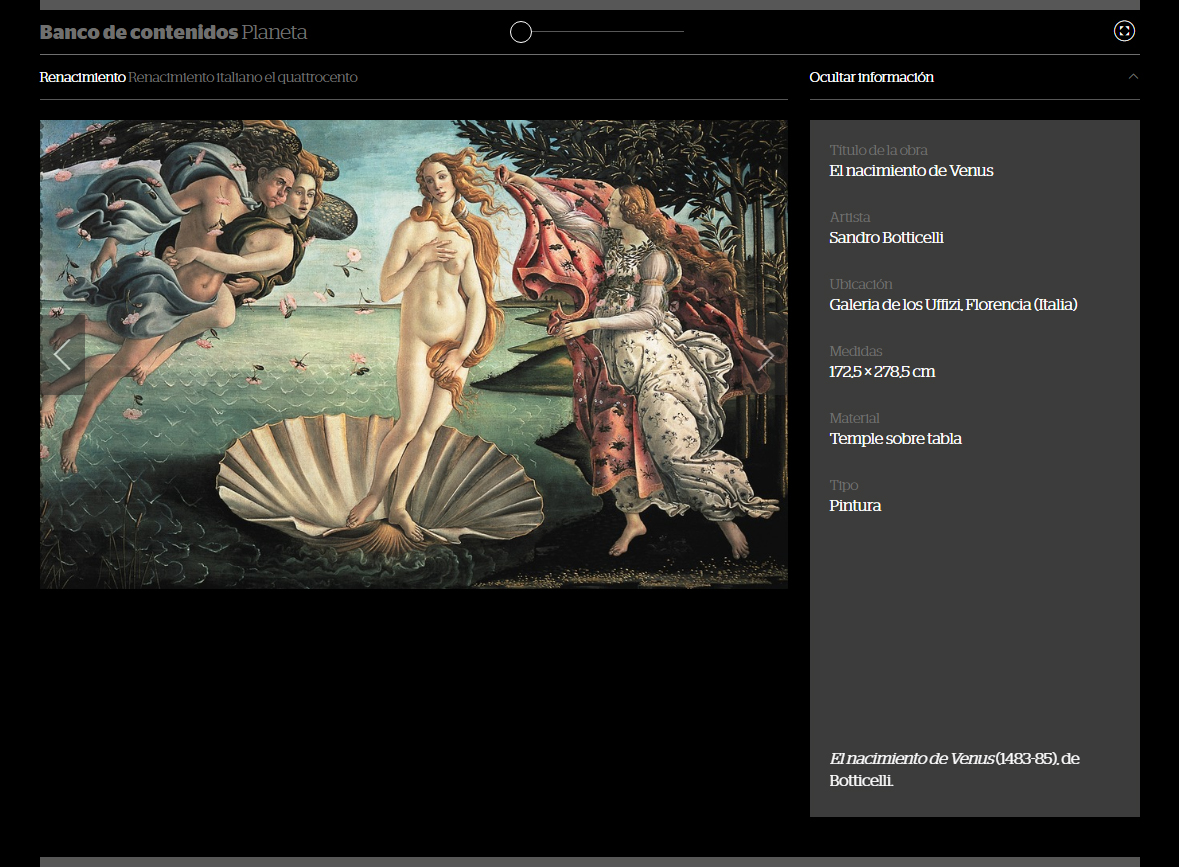Open the "Banco de contenidos Planeta" home logo

(173, 32)
